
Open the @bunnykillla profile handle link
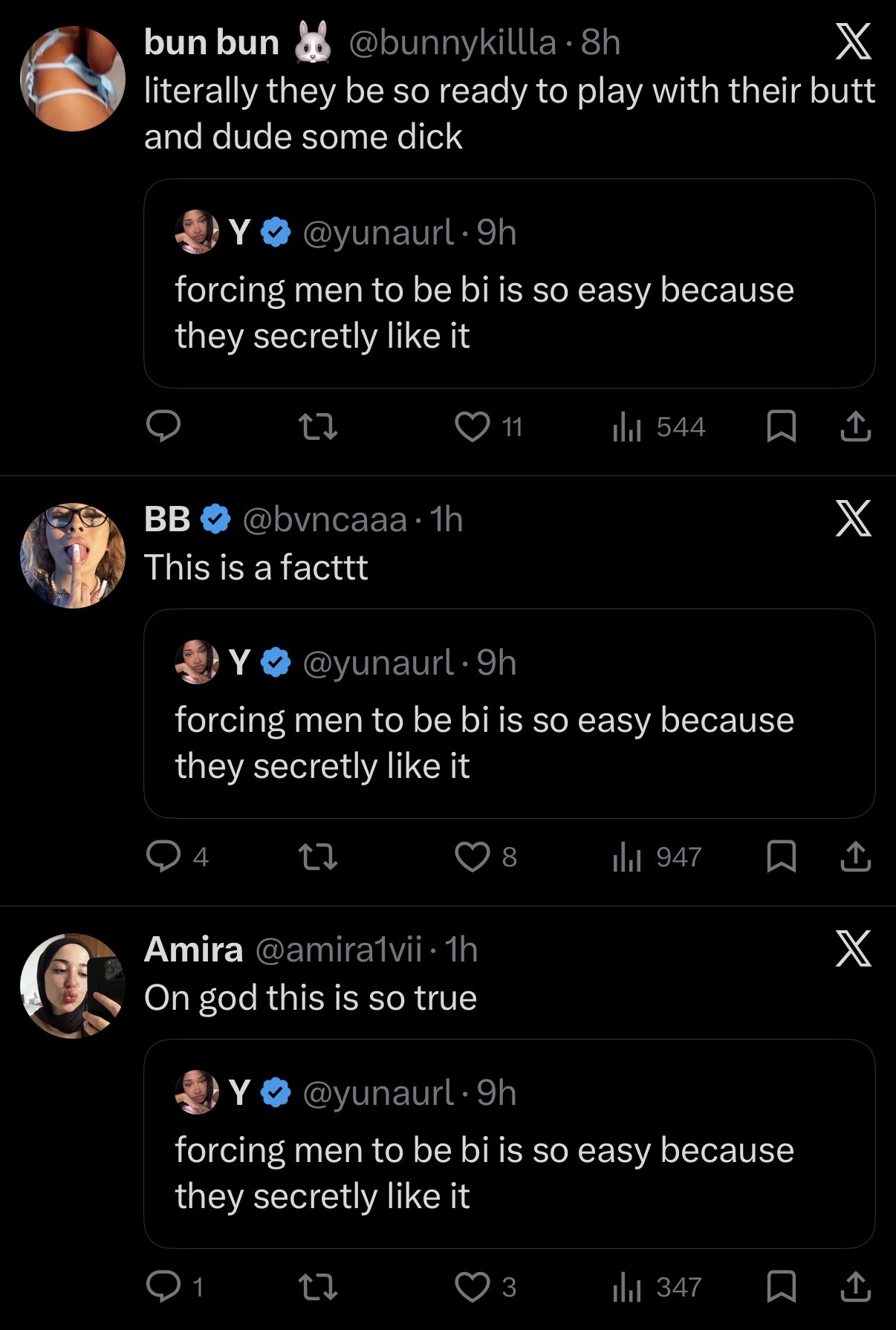click(452, 42)
